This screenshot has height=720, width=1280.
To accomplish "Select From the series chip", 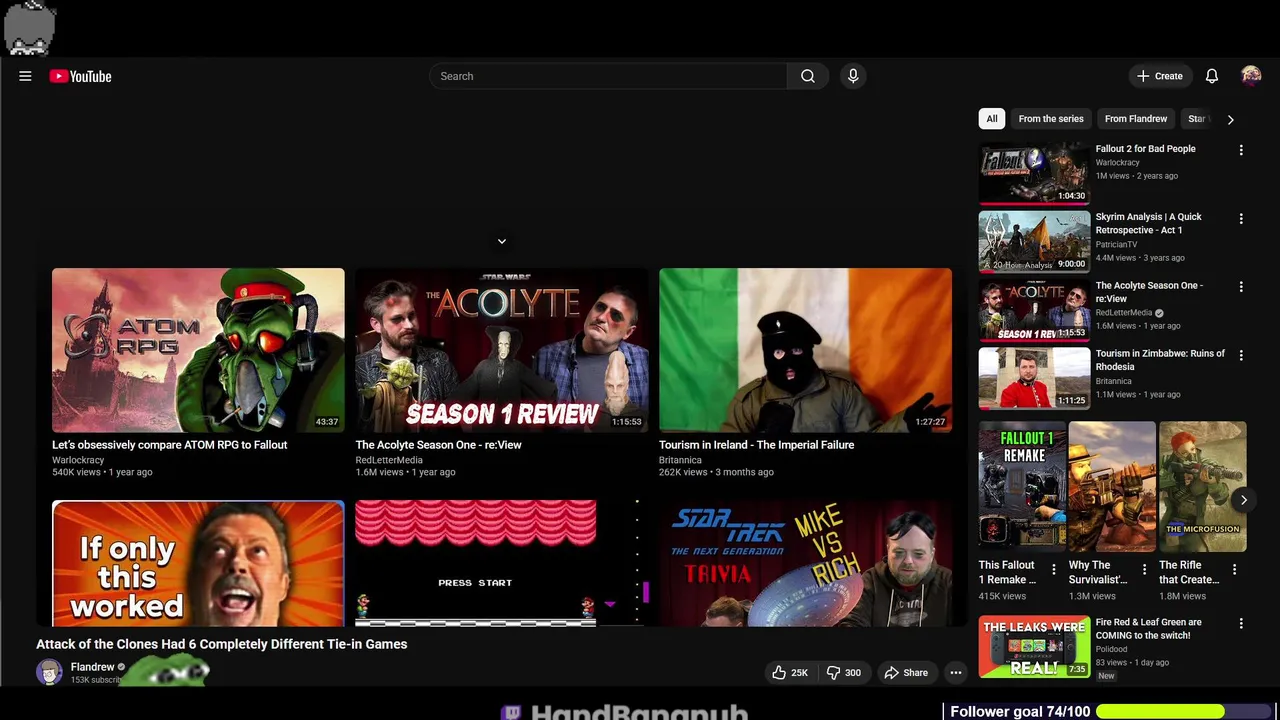I will coord(1051,119).
